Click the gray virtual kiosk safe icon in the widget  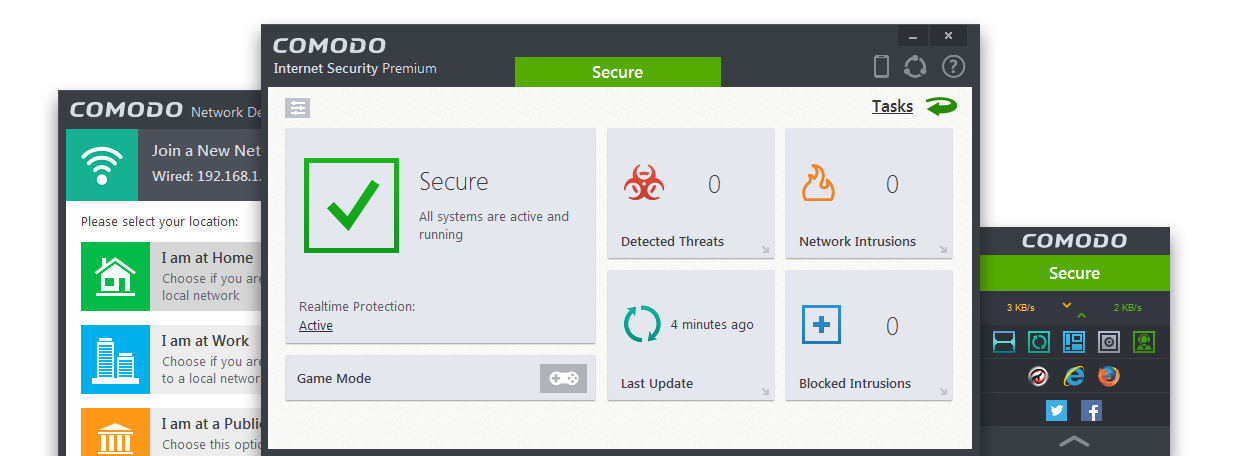click(x=1108, y=342)
